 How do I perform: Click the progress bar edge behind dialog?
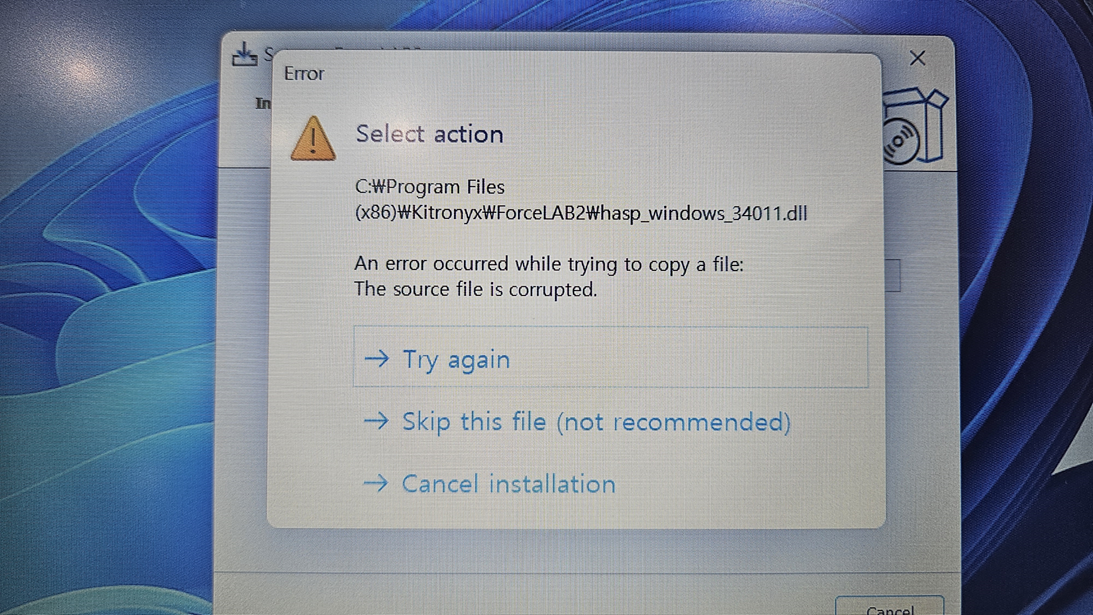[x=893, y=275]
